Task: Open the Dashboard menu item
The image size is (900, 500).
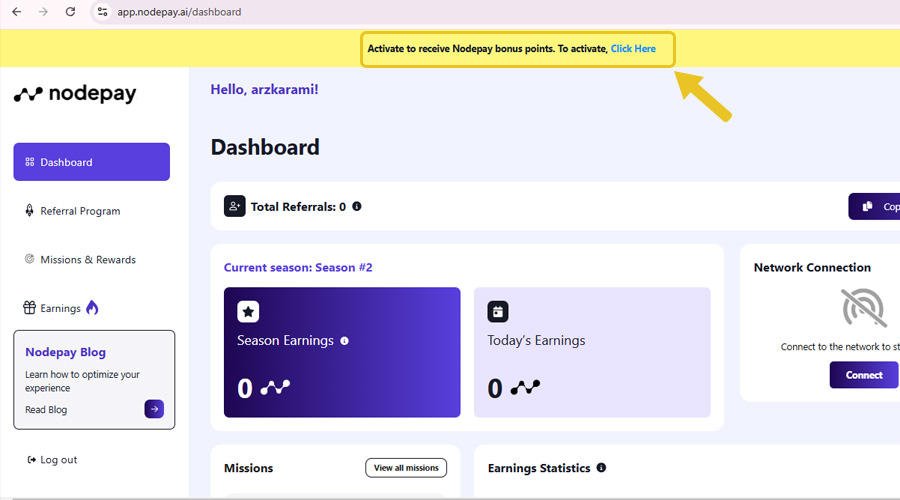Action: coord(92,162)
